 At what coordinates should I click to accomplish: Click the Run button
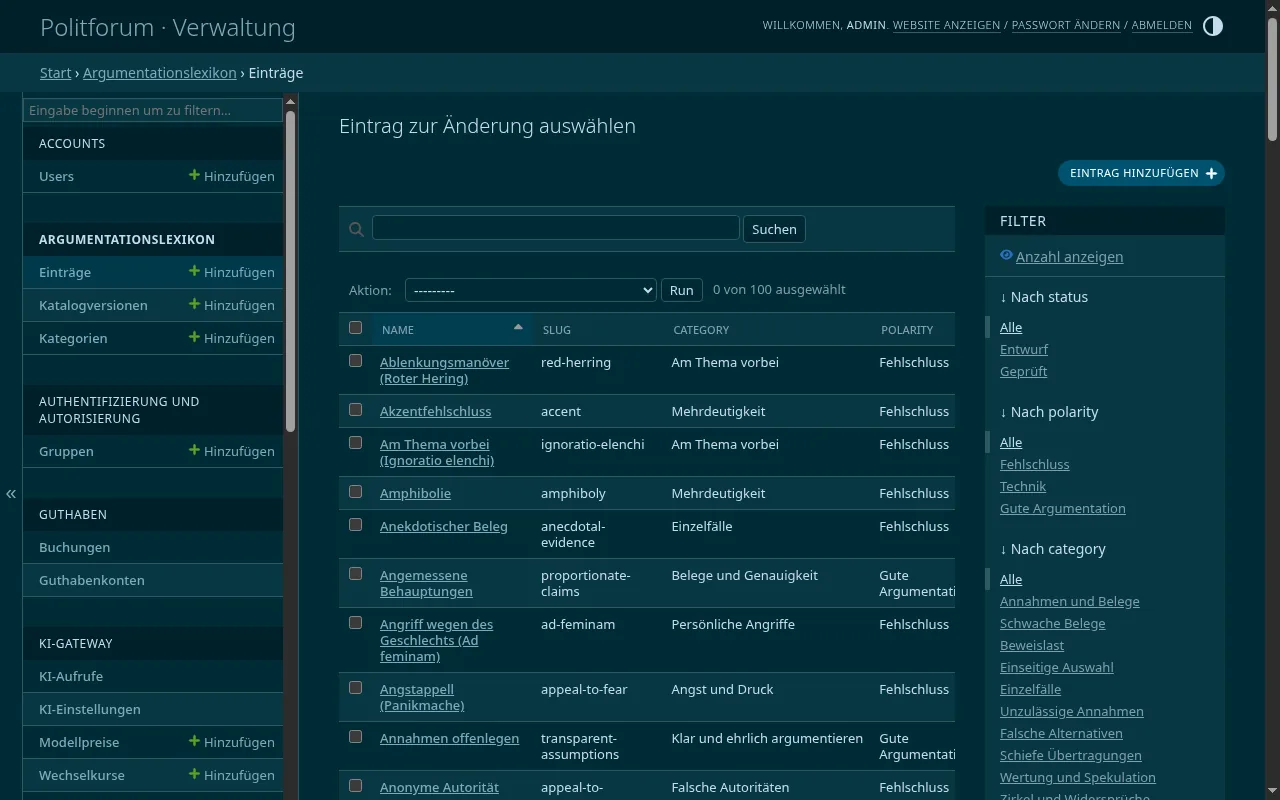pyautogui.click(x=682, y=290)
